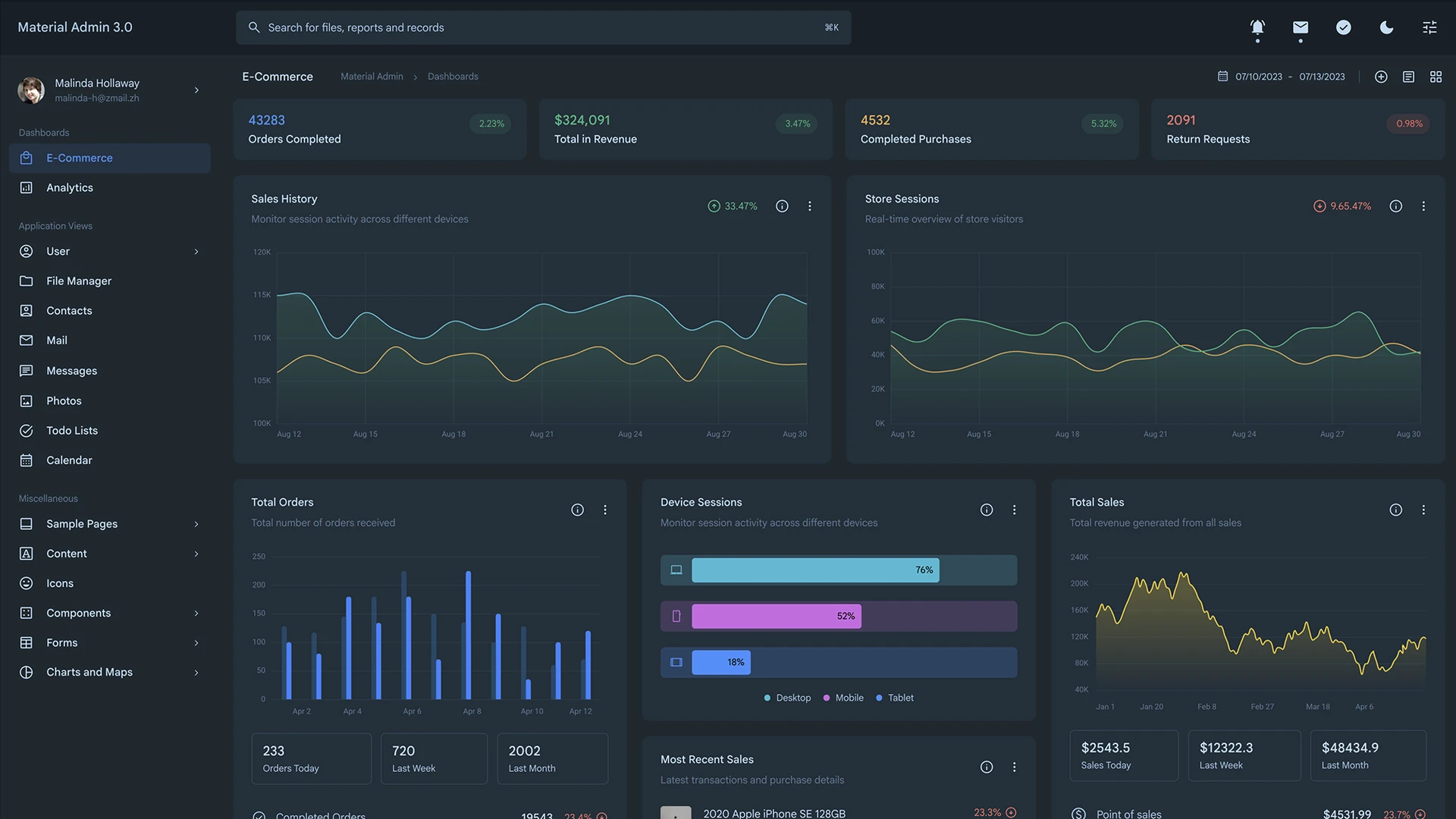Open more options menu on Device Sessions
Image resolution: width=1456 pixels, height=819 pixels.
pos(1014,510)
